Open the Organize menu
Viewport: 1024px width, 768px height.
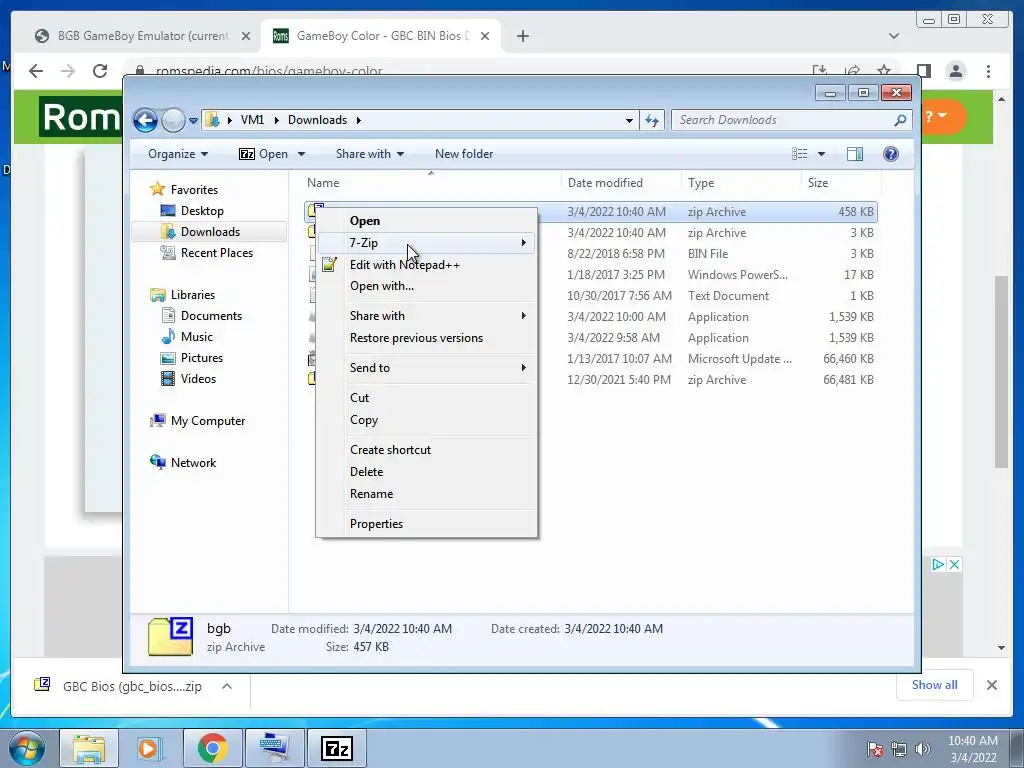coord(178,154)
